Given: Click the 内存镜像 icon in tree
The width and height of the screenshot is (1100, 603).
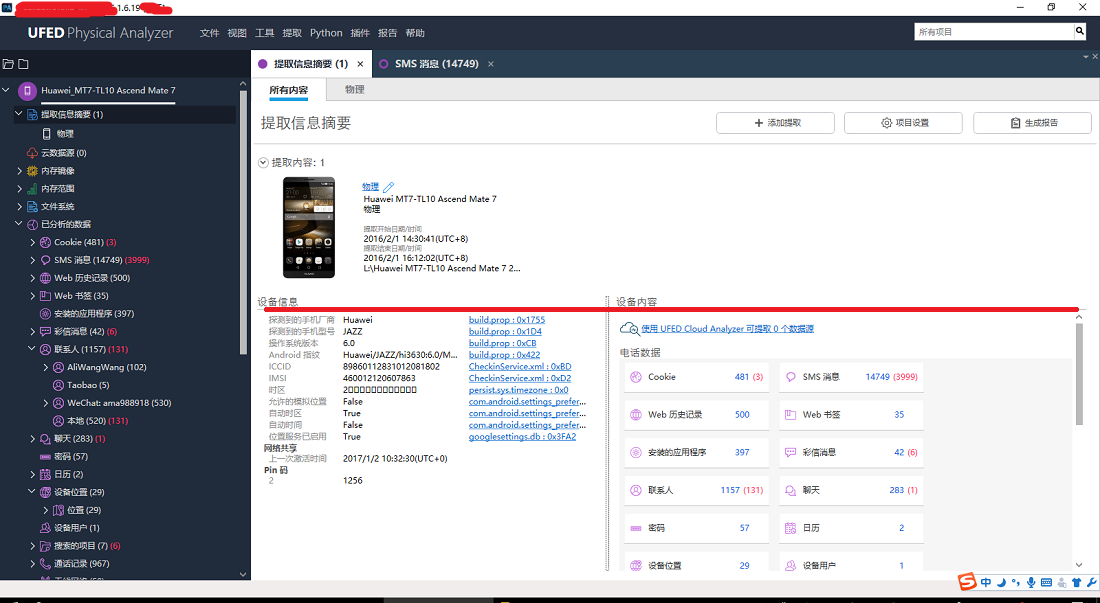Looking at the screenshot, I should 32,170.
